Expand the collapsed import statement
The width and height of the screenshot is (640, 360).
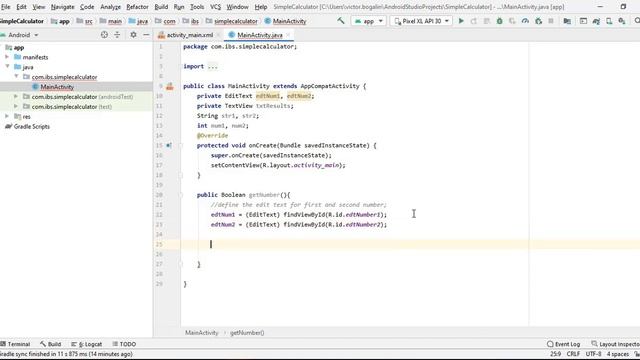(x=213, y=67)
